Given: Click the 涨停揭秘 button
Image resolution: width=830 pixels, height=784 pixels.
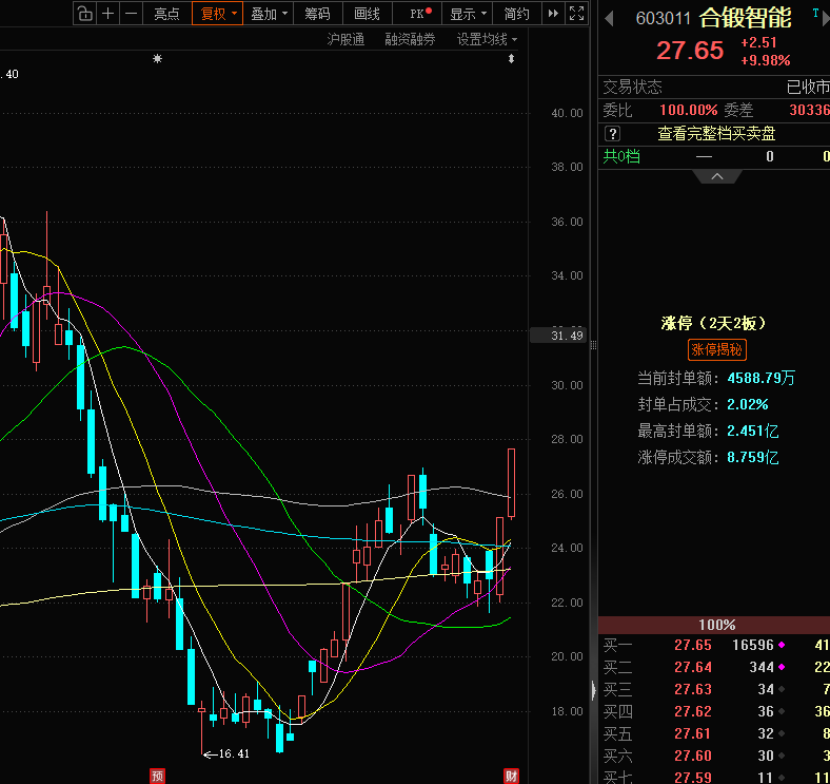Looking at the screenshot, I should tap(717, 349).
